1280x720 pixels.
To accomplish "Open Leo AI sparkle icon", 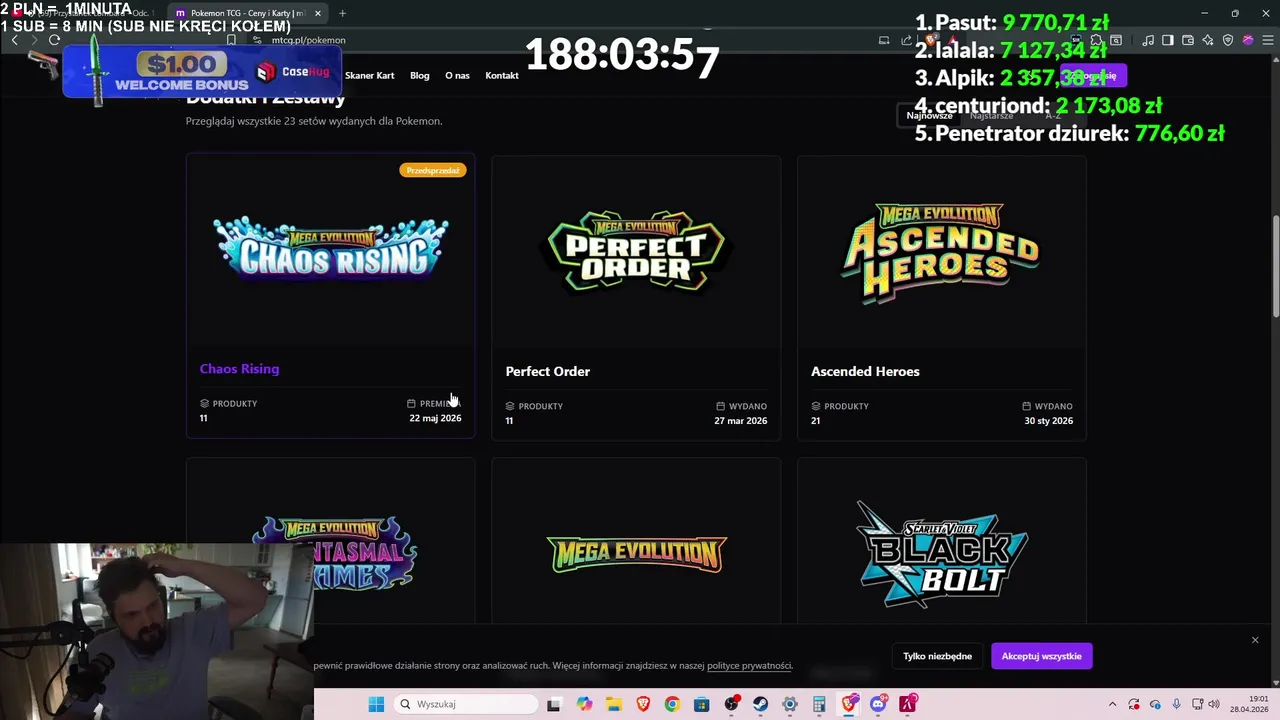I will [1208, 40].
